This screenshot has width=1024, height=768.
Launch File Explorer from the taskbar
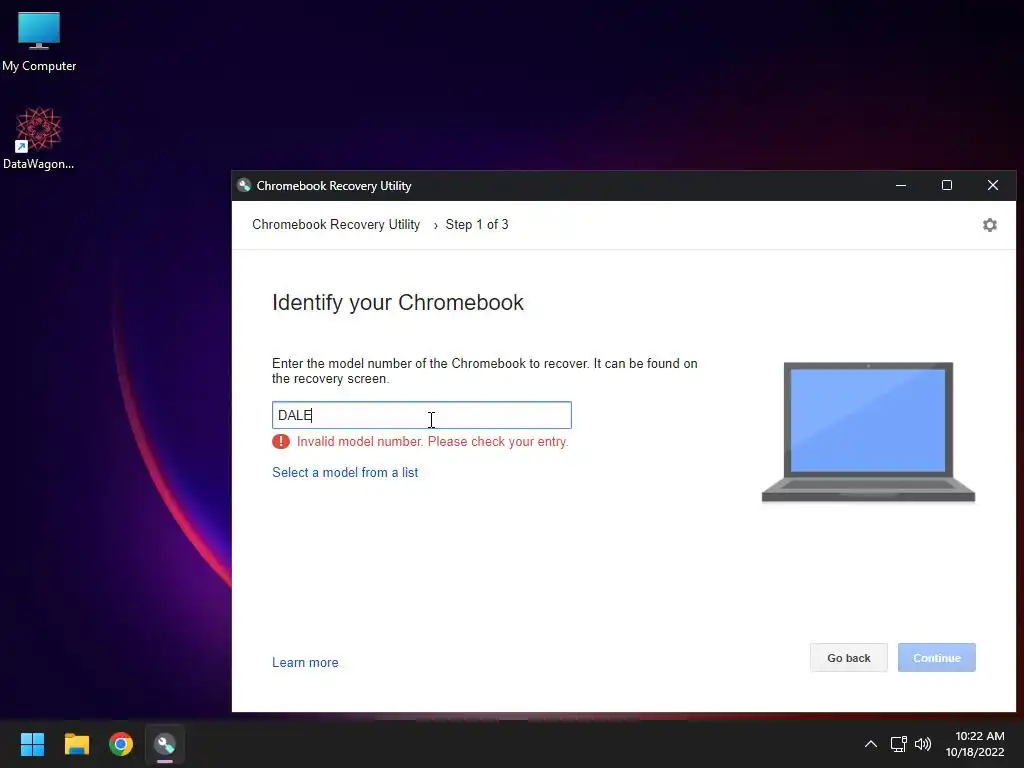click(x=76, y=744)
